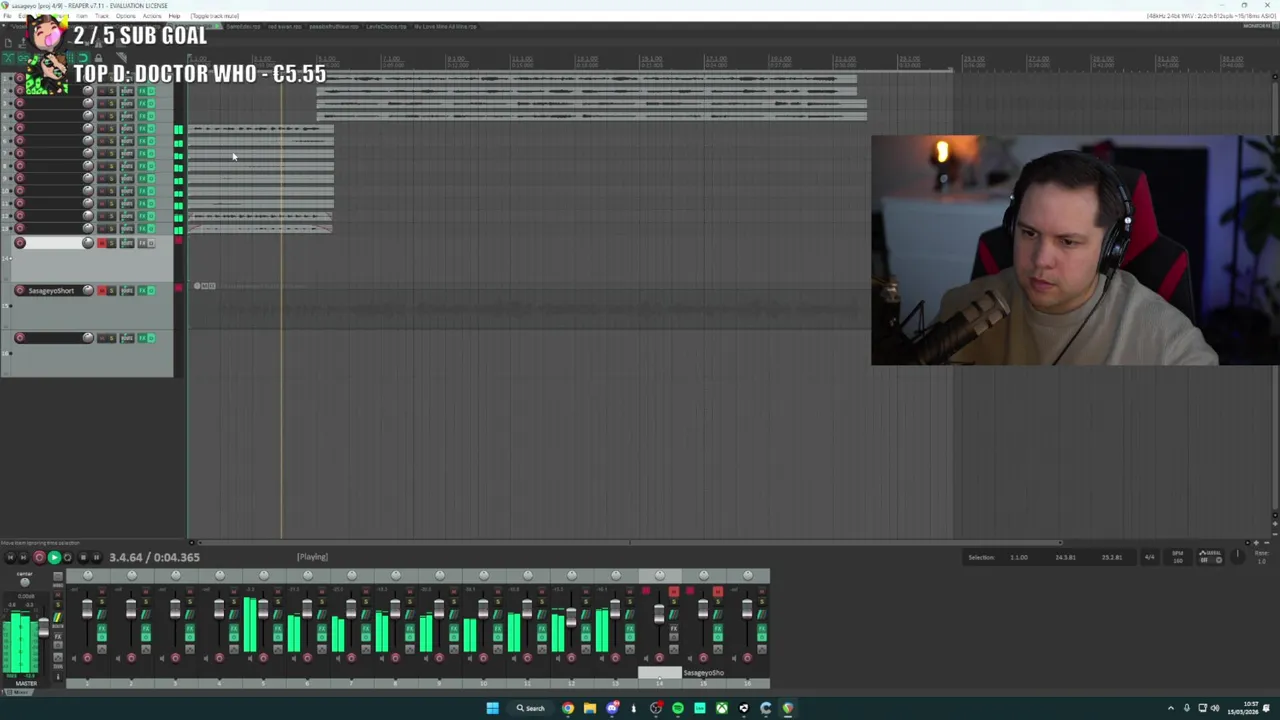Image resolution: width=1280 pixels, height=720 pixels.
Task: Switch to the red swan.rpp project tab
Action: 285,27
